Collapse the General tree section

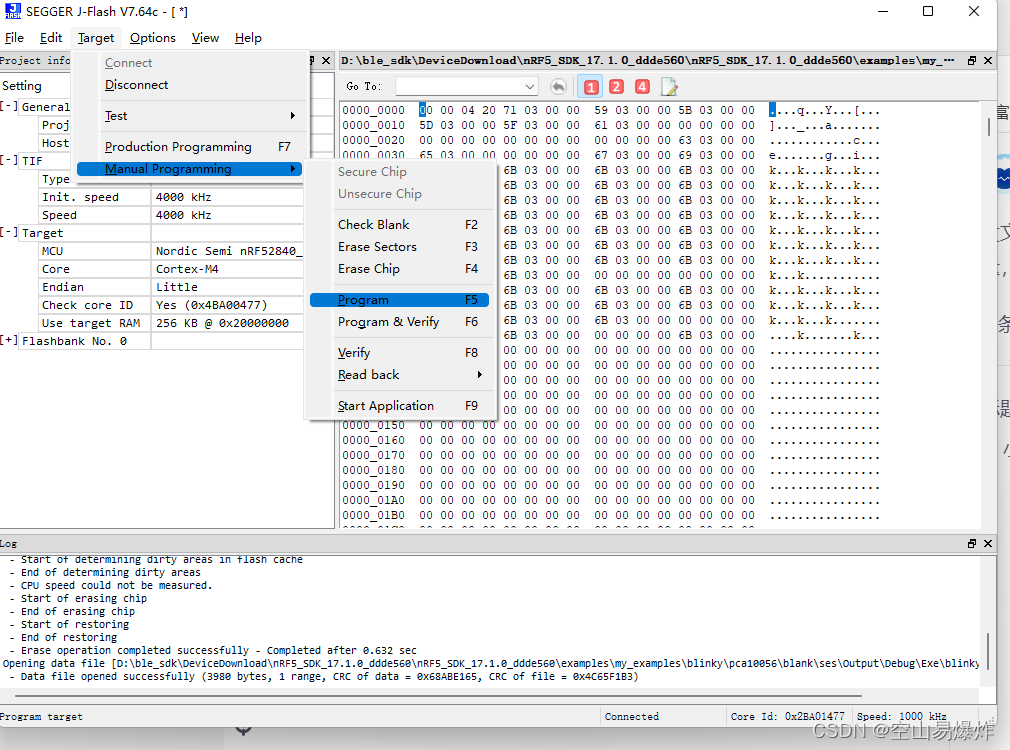8,106
